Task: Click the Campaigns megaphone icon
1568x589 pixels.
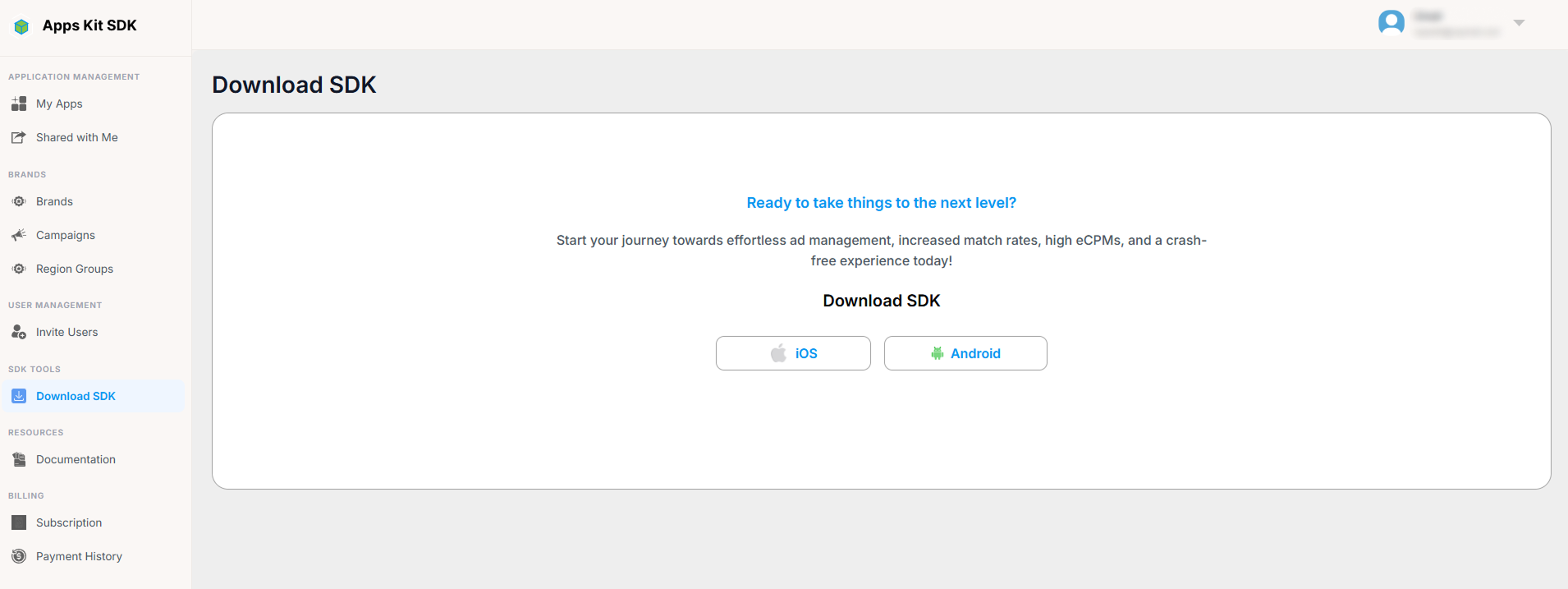Action: [x=19, y=235]
